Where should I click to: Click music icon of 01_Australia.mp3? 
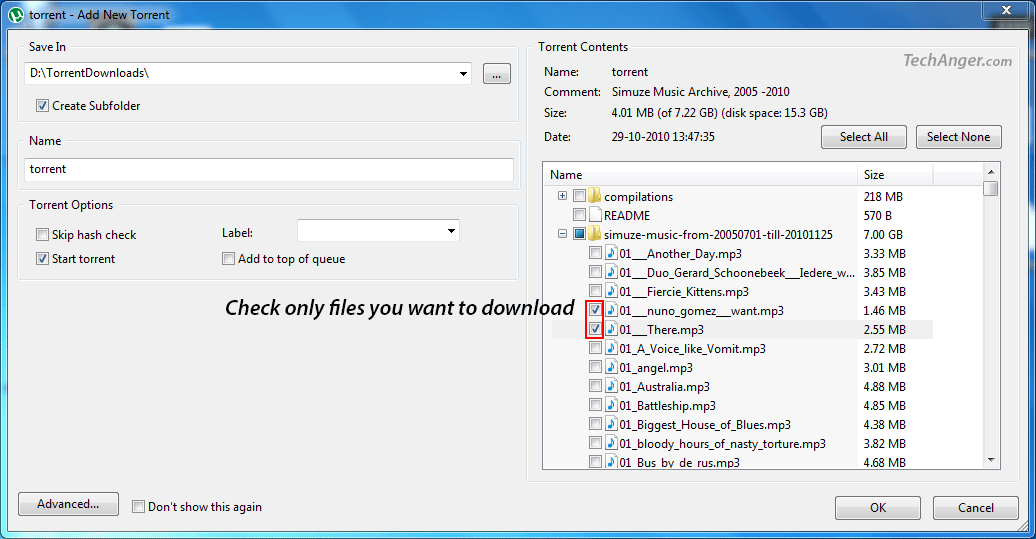[x=611, y=387]
